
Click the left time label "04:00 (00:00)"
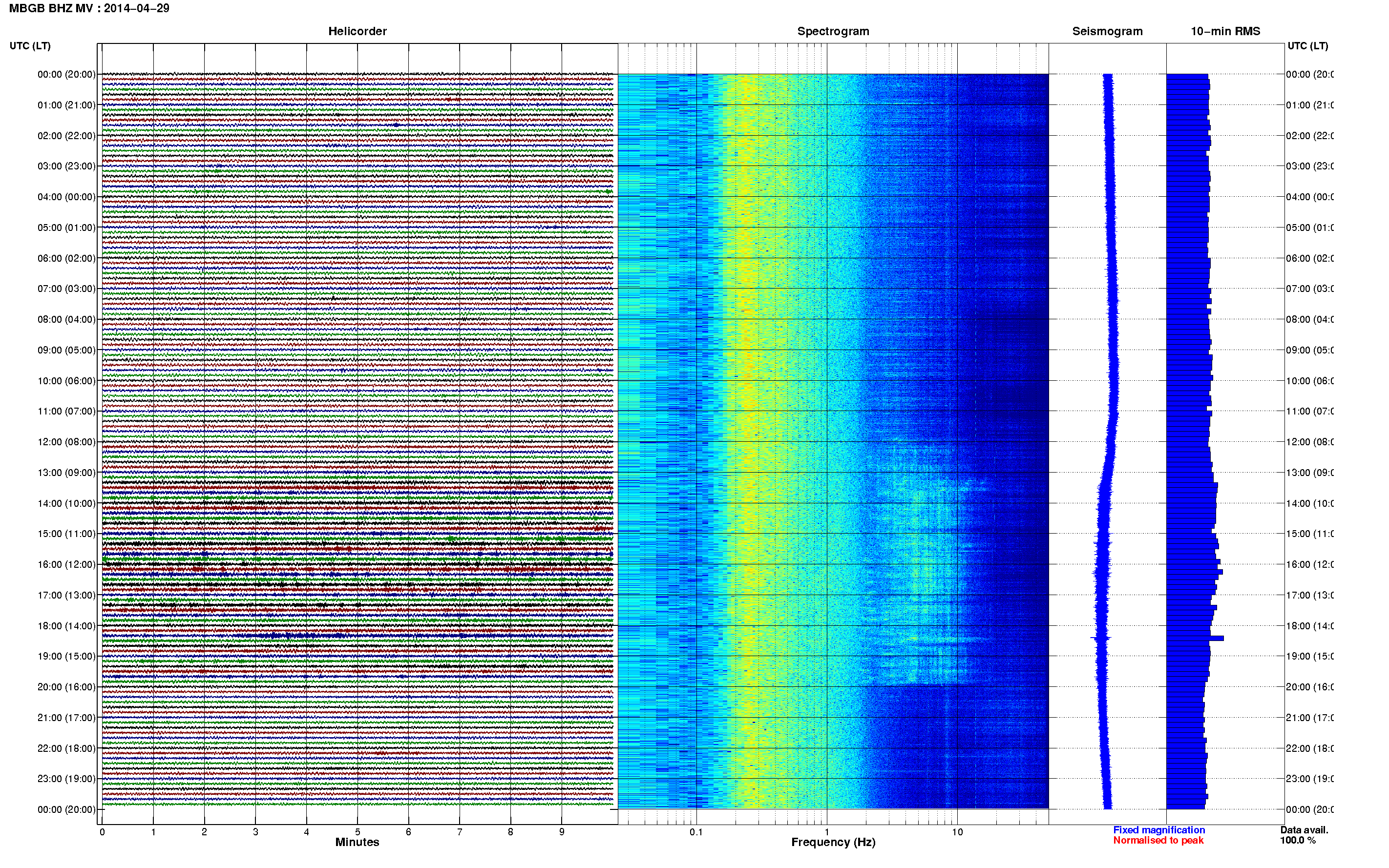point(66,197)
